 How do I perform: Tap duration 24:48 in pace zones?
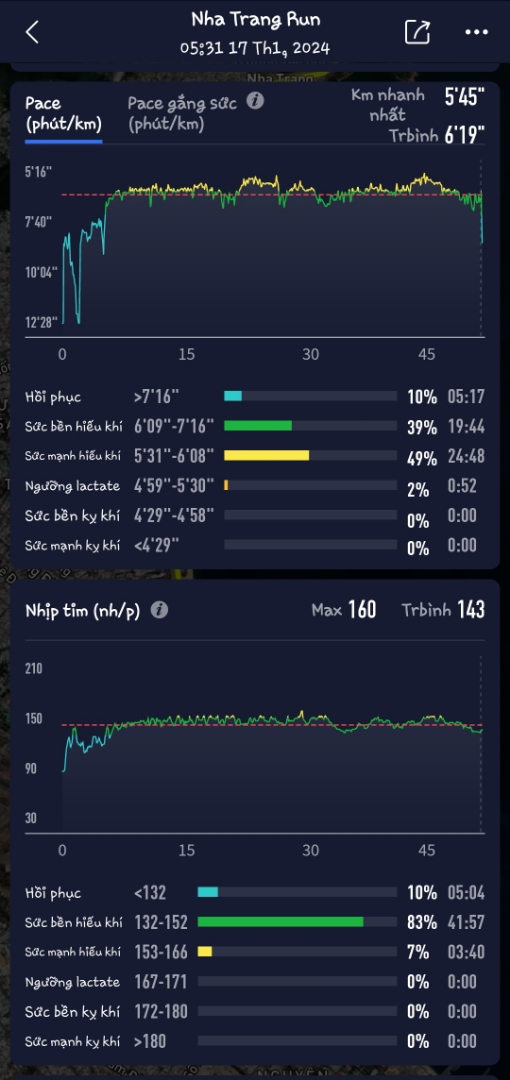click(x=466, y=456)
